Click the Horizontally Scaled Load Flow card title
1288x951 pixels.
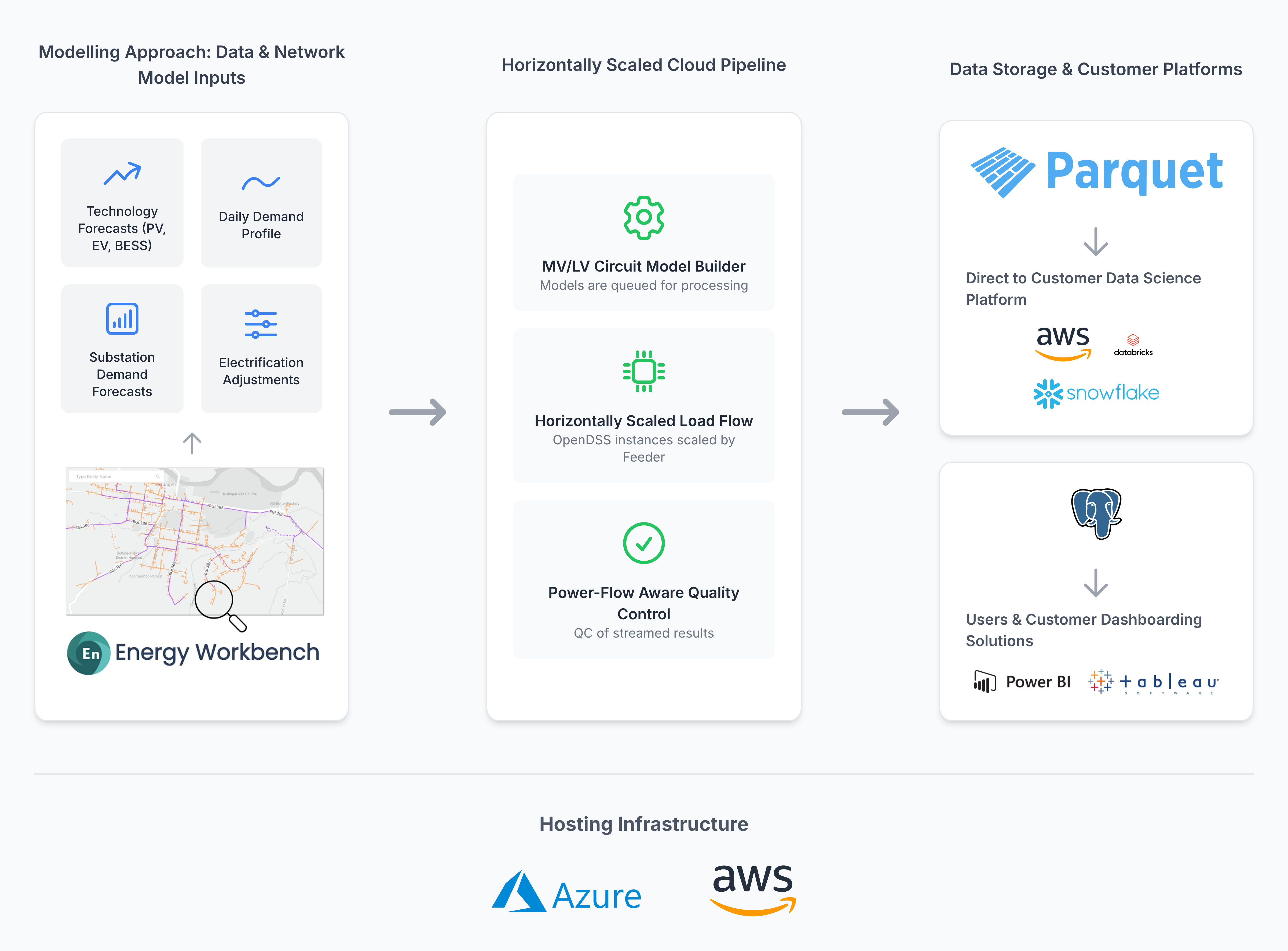[643, 421]
